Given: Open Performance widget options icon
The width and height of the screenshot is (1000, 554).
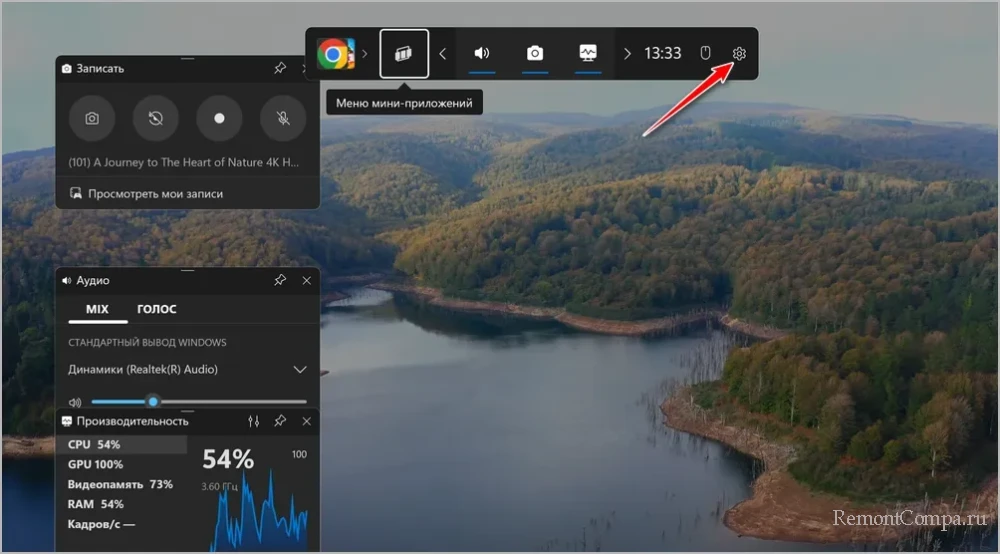Looking at the screenshot, I should [x=253, y=421].
